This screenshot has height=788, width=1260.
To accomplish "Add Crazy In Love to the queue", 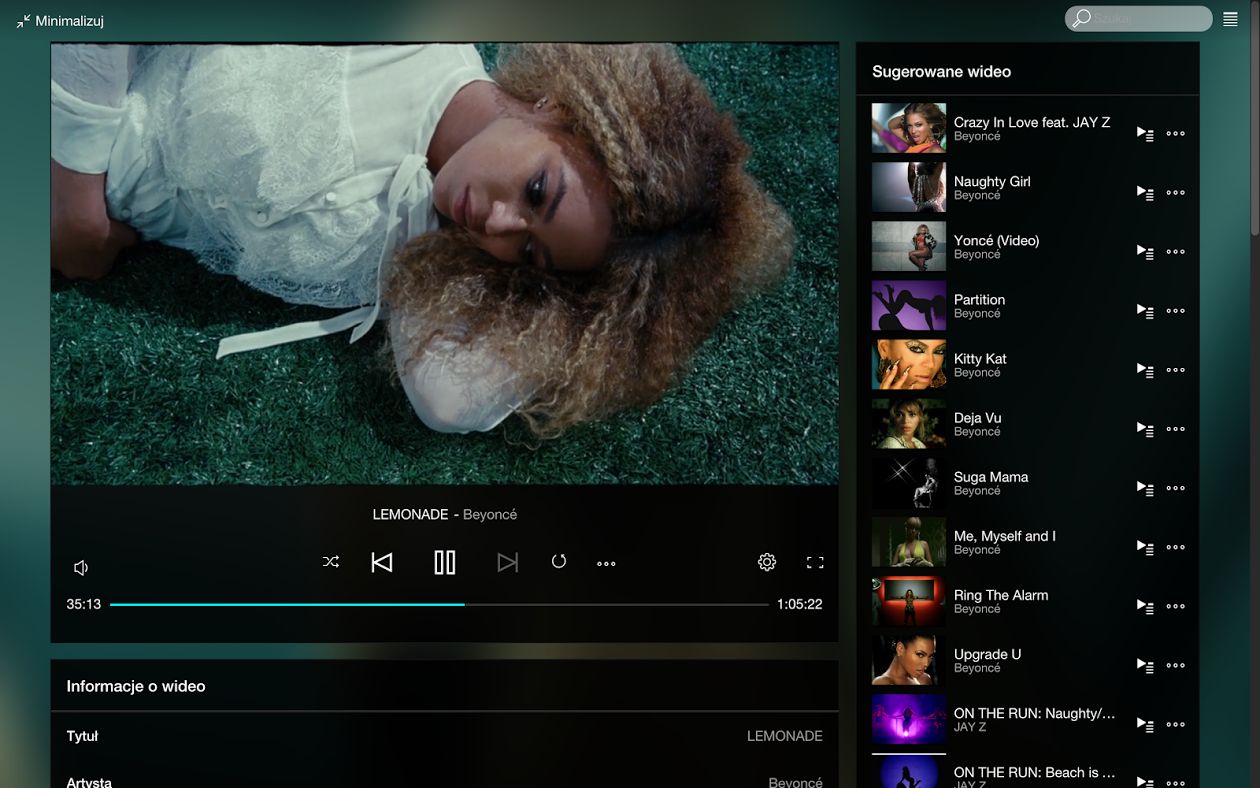I will coord(1146,134).
